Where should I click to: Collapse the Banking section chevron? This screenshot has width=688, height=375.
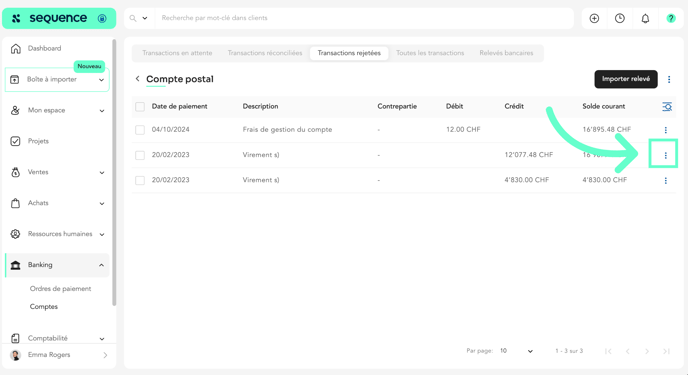pos(101,265)
